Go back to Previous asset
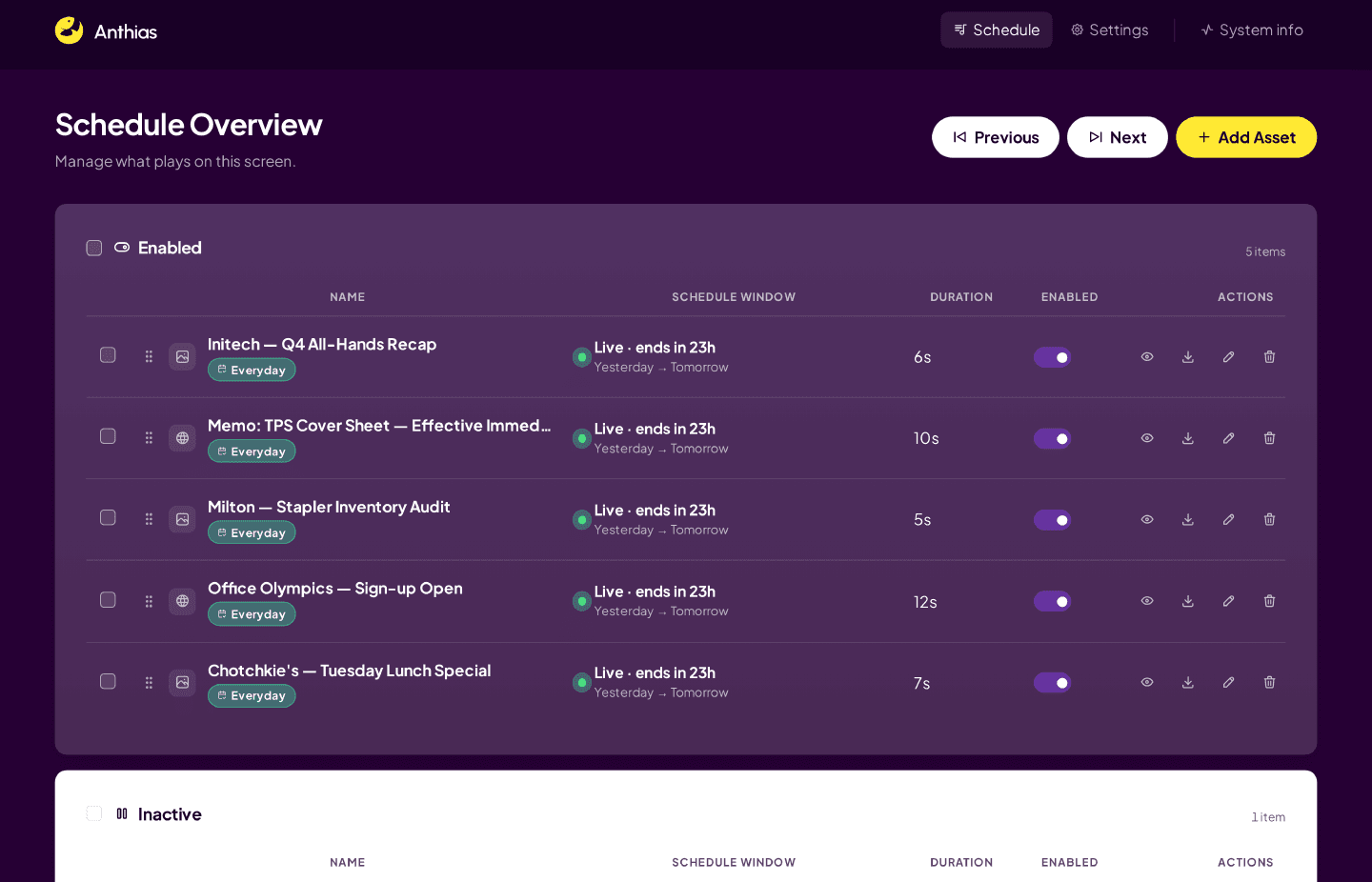1372x882 pixels. (x=996, y=137)
